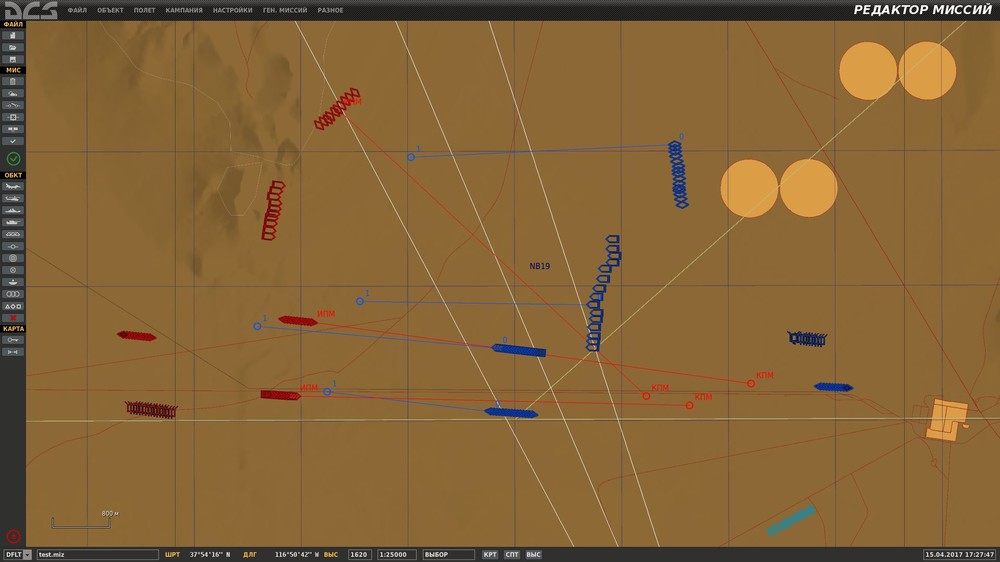Click the rightmost КПМ waypoint circle
The height and width of the screenshot is (562, 1000).
(x=751, y=383)
